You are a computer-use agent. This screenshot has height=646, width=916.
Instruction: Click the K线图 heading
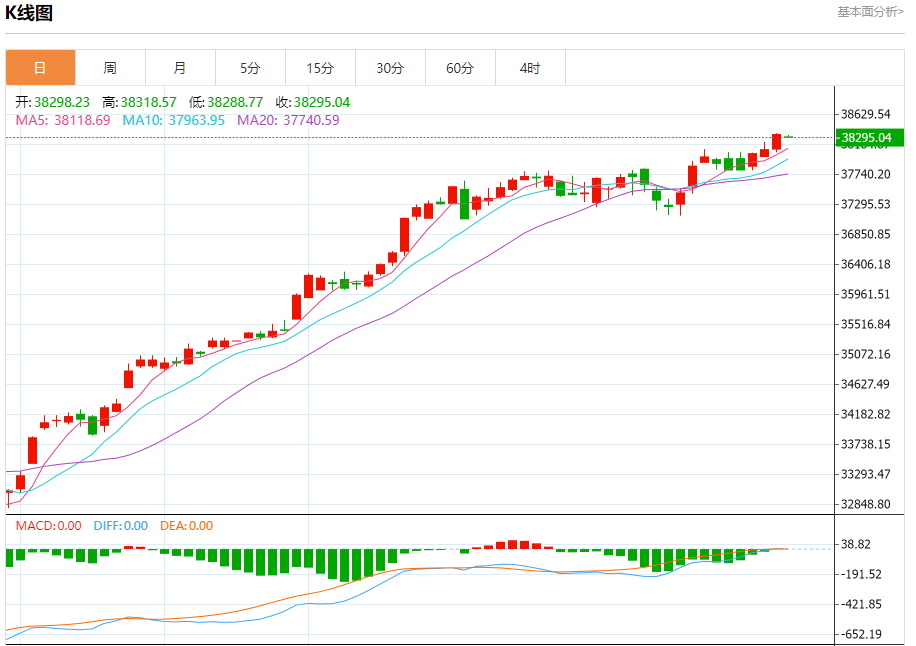click(29, 13)
